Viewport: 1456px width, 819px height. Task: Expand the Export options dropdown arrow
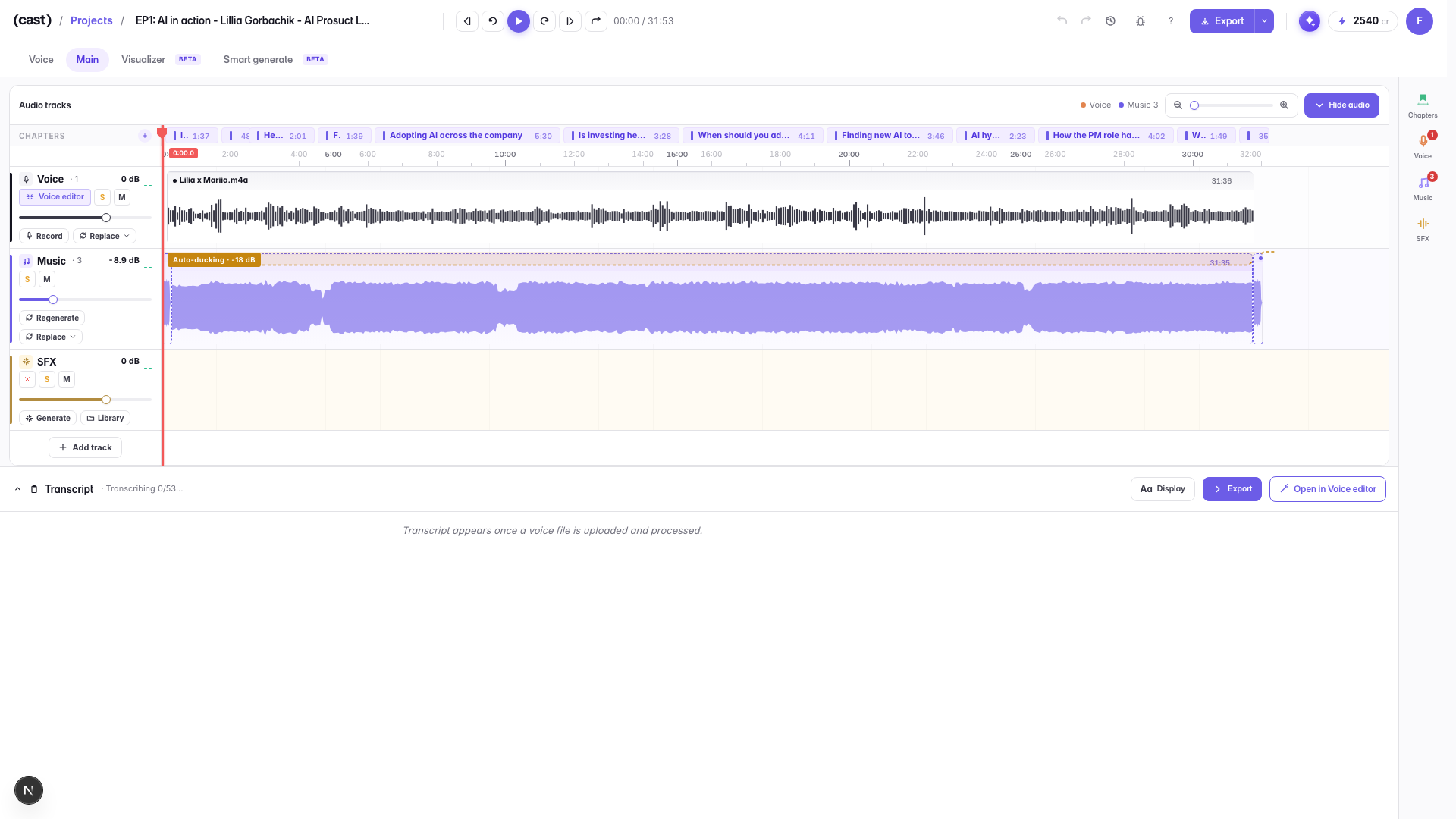[x=1265, y=21]
